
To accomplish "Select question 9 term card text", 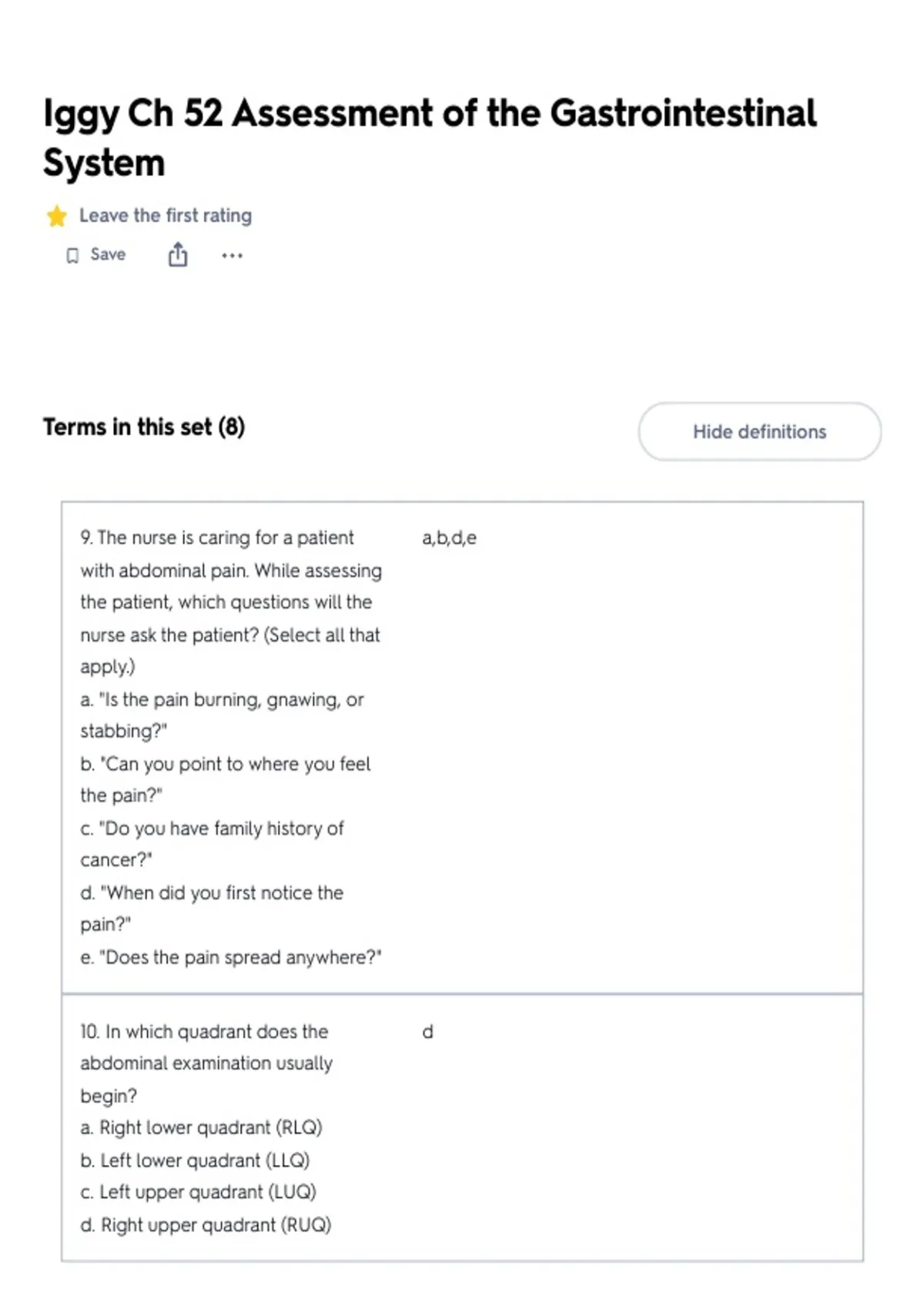I will pos(232,747).
